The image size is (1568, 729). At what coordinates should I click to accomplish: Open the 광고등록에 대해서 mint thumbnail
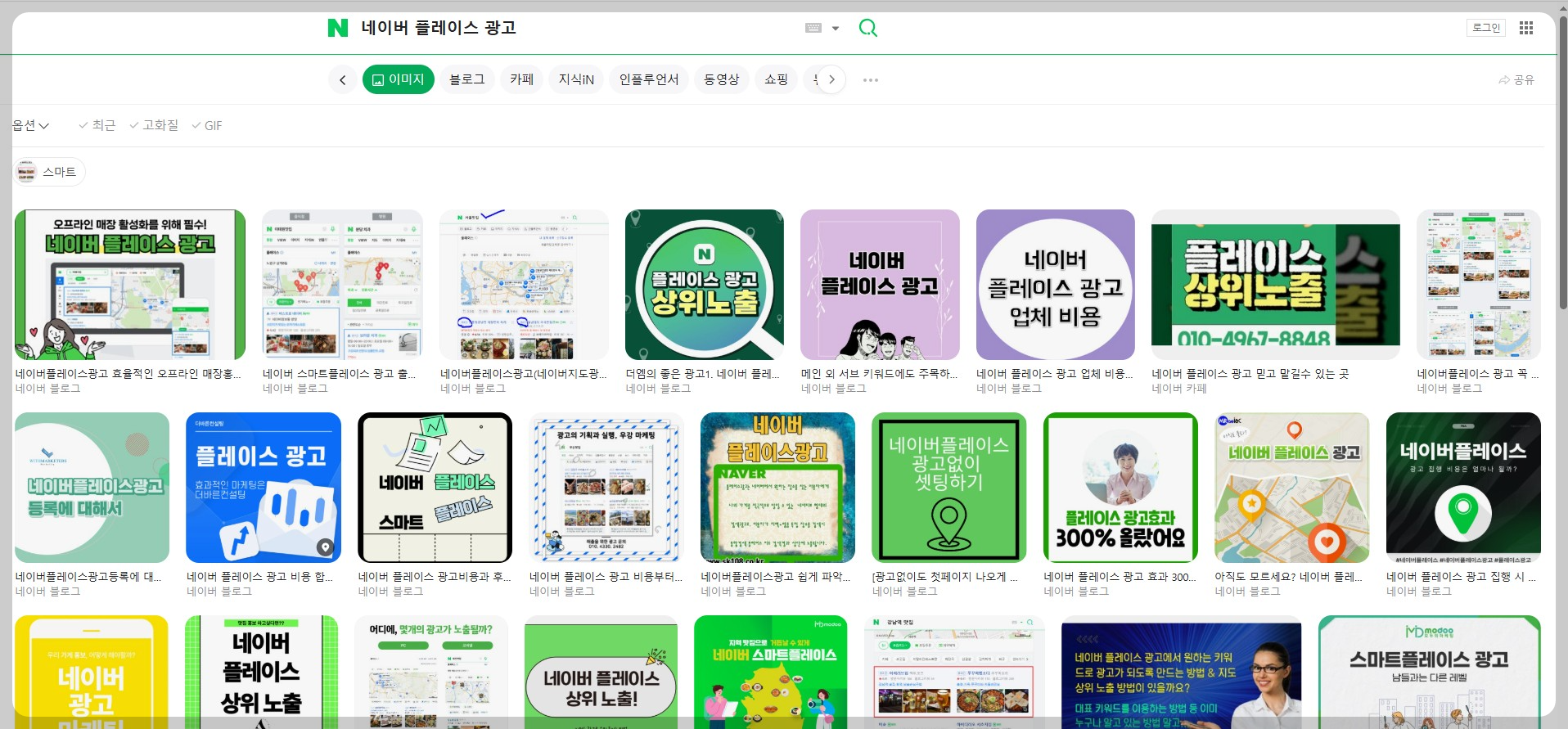click(92, 488)
